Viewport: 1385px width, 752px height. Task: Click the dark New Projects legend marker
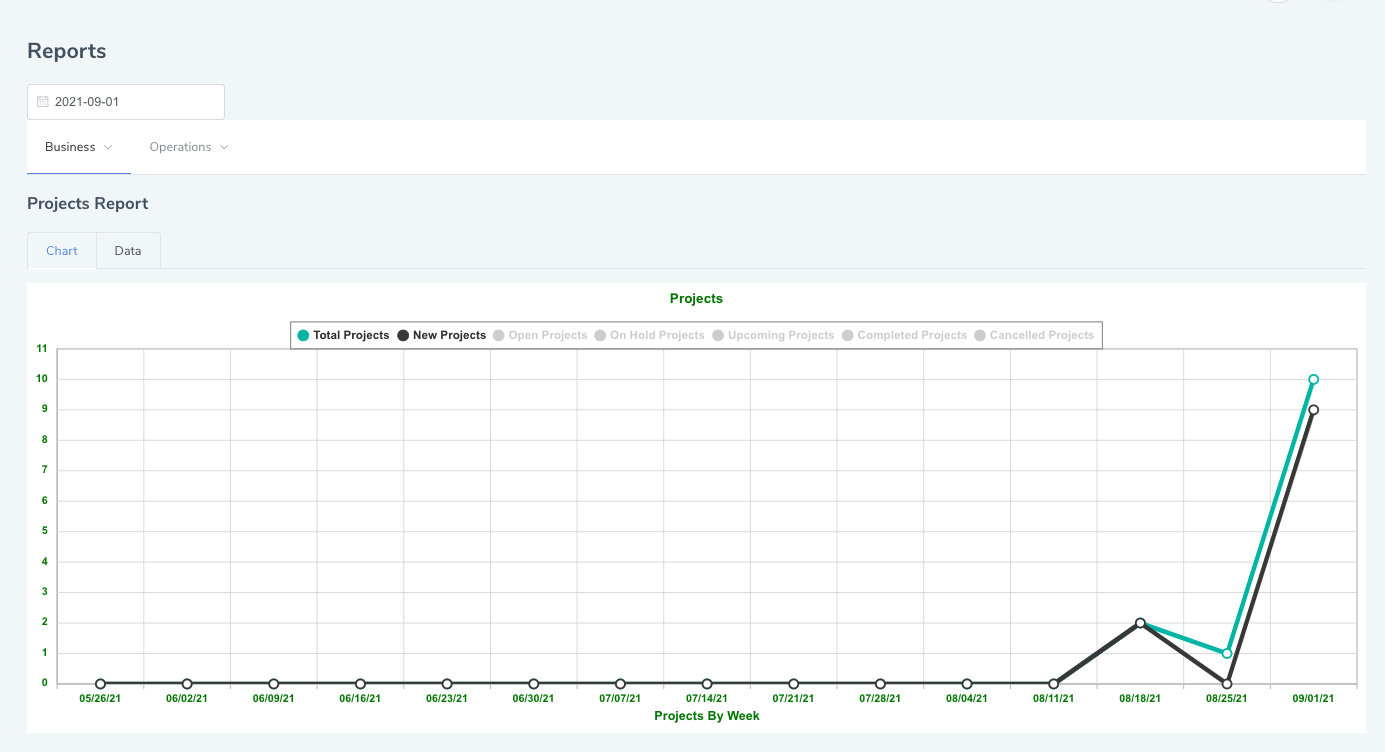coord(403,335)
